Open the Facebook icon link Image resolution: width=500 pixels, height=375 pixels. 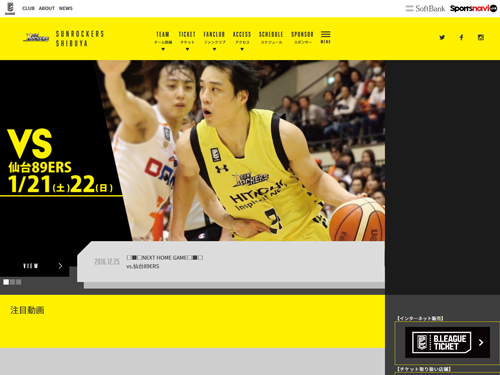click(x=461, y=37)
